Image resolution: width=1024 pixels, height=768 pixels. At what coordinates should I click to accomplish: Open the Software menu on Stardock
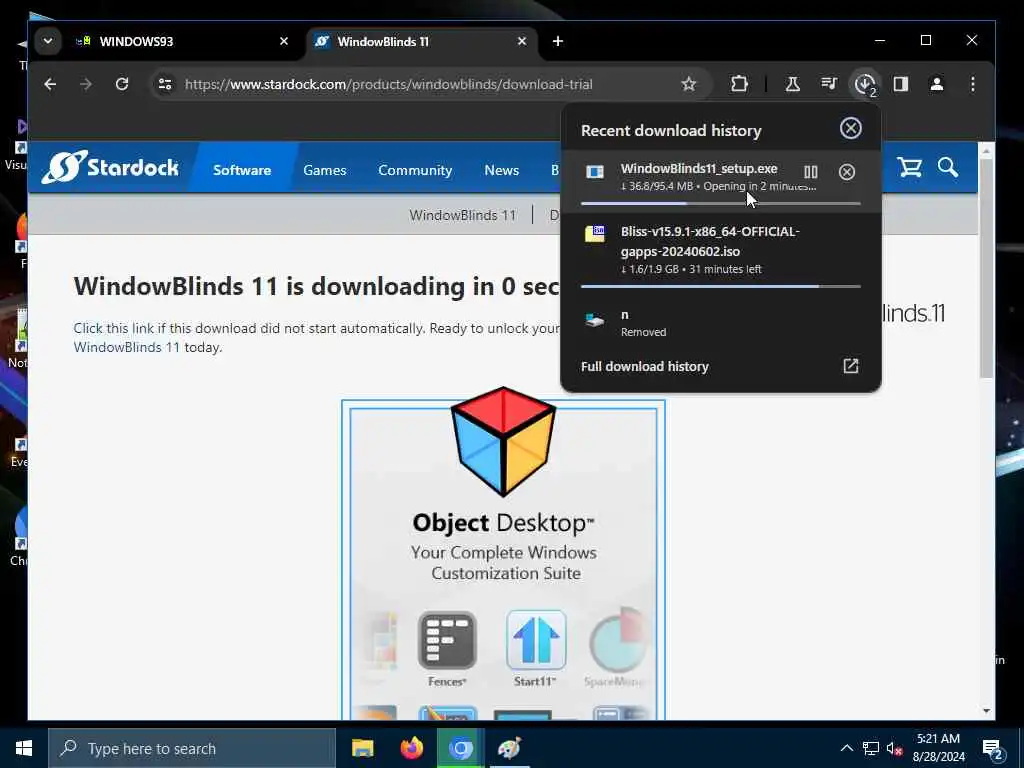[242, 170]
